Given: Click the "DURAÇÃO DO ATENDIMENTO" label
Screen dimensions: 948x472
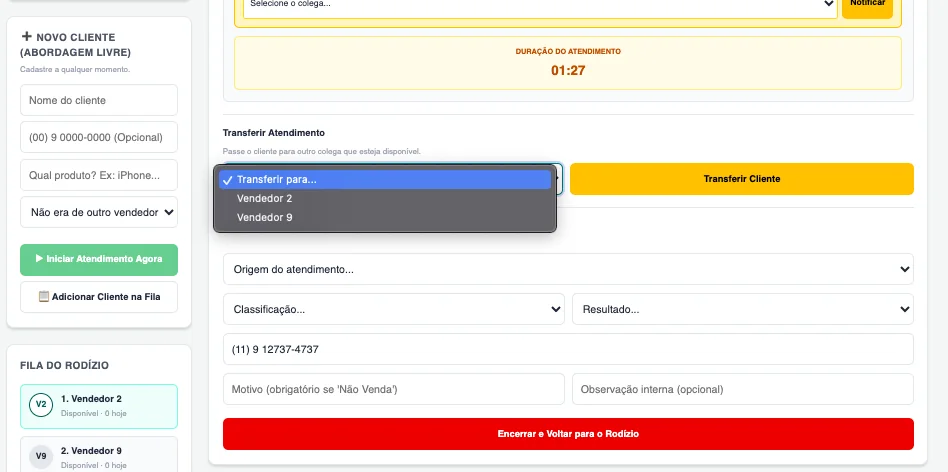Looking at the screenshot, I should pyautogui.click(x=568, y=52).
